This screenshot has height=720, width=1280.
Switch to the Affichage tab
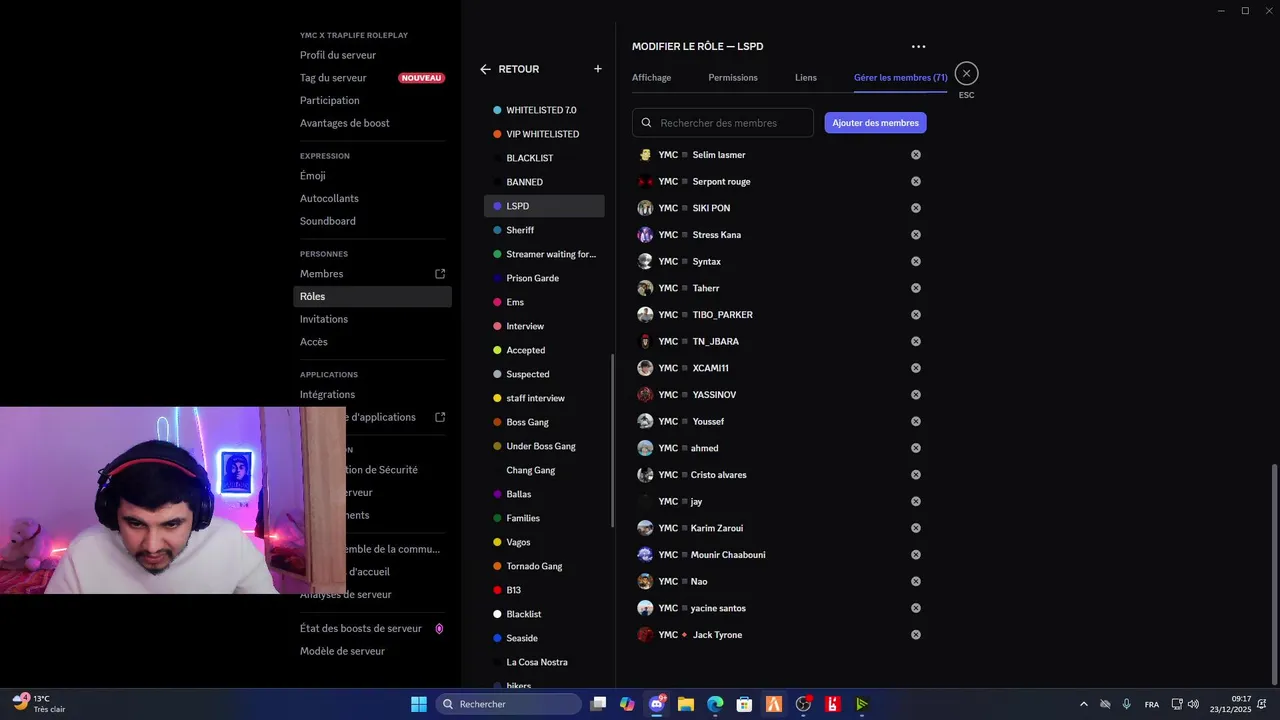(x=651, y=77)
